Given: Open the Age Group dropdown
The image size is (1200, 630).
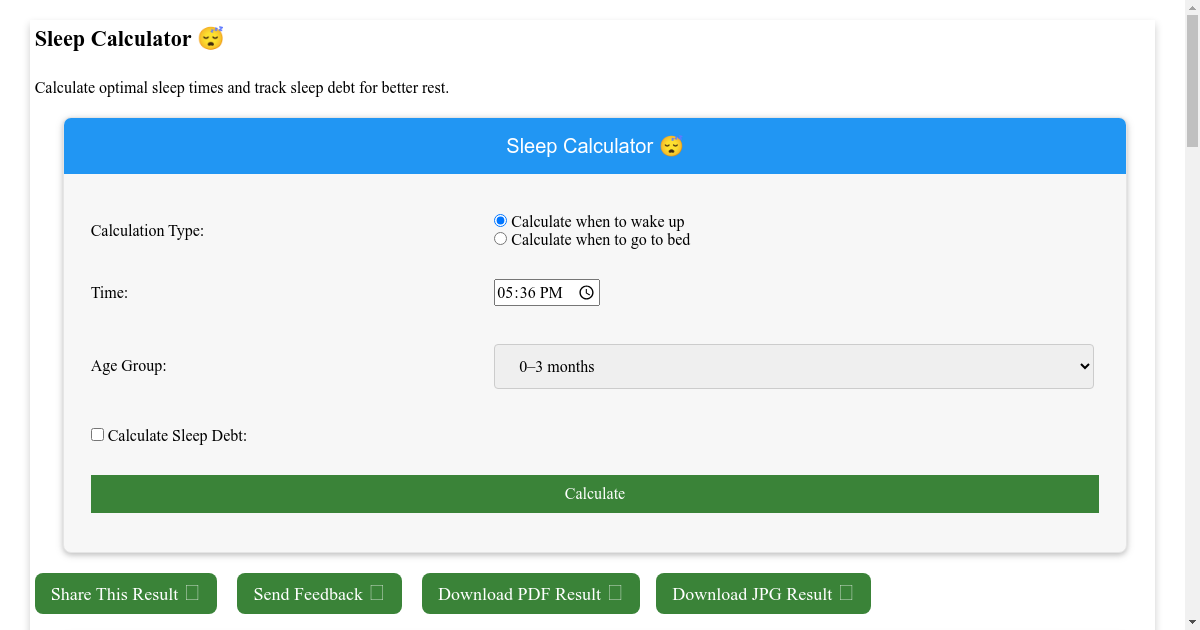Looking at the screenshot, I should tap(793, 366).
